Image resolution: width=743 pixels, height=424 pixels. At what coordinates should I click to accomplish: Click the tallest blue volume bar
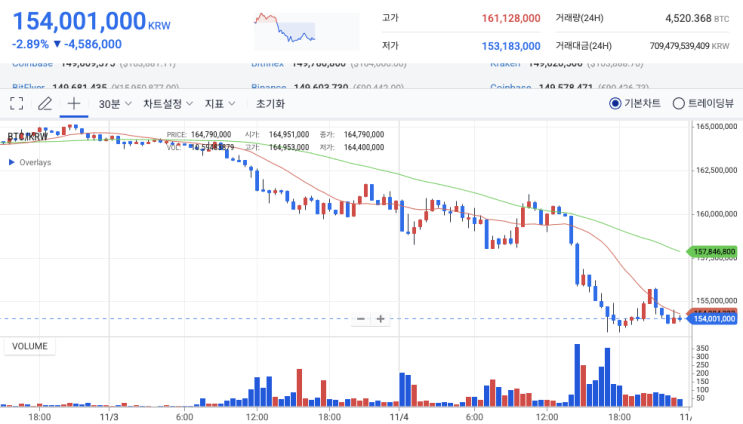(577, 375)
